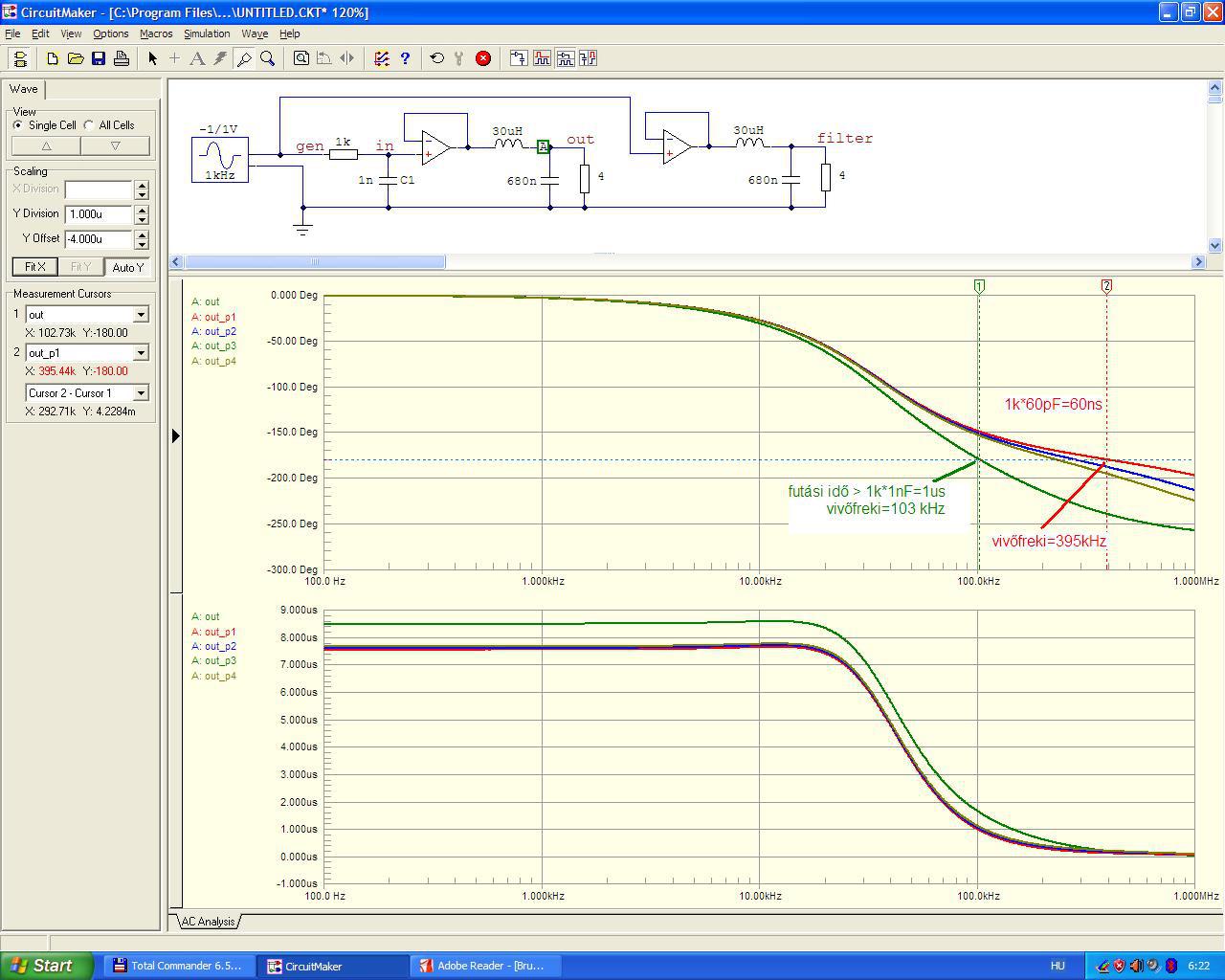Switch to Adobe Reader in the taskbar

point(486,966)
